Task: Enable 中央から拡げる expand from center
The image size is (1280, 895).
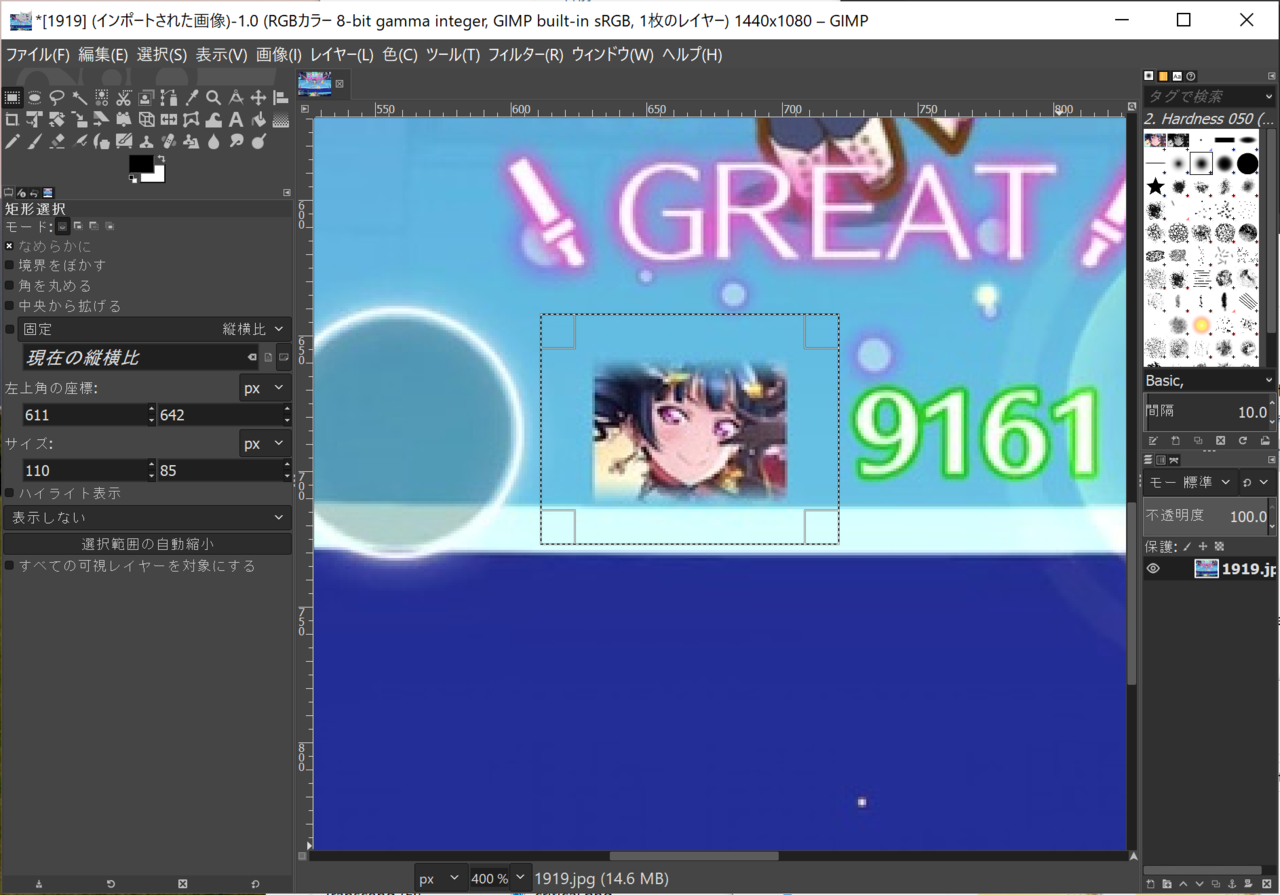Action: coord(10,306)
